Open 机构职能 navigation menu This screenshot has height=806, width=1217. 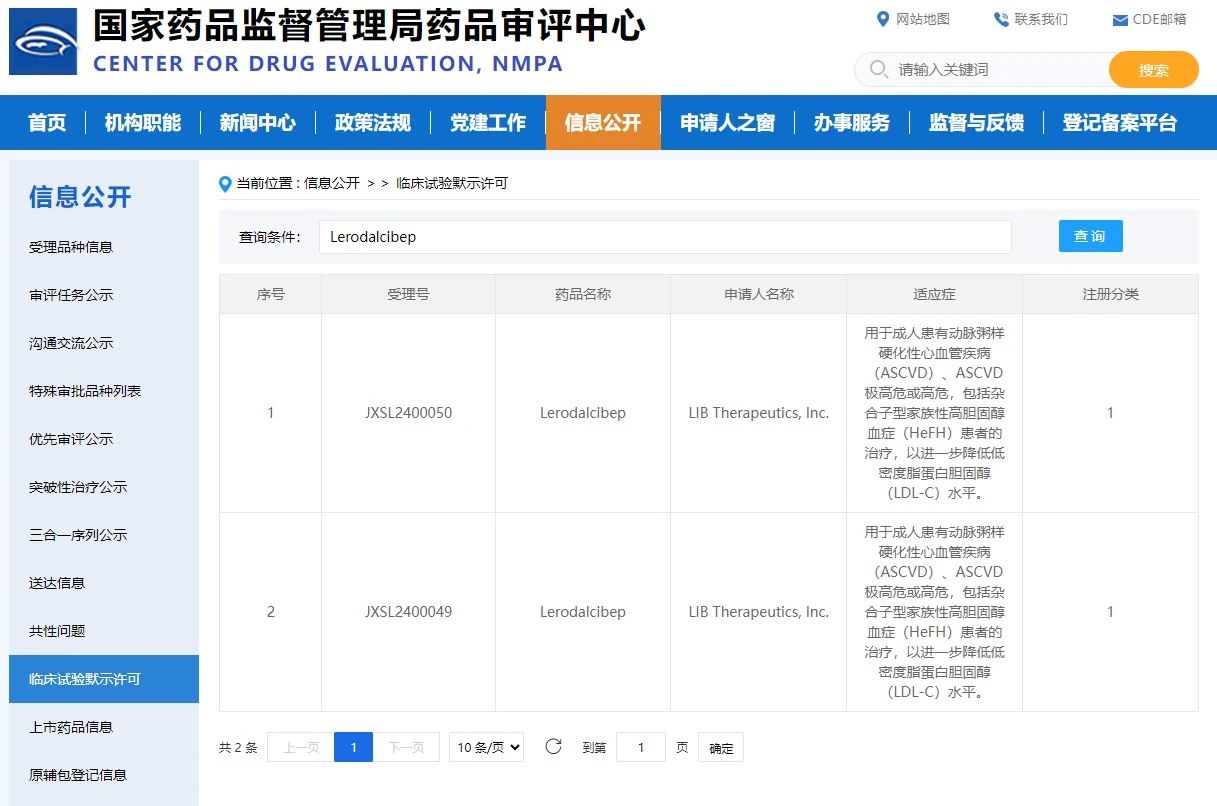pos(143,123)
